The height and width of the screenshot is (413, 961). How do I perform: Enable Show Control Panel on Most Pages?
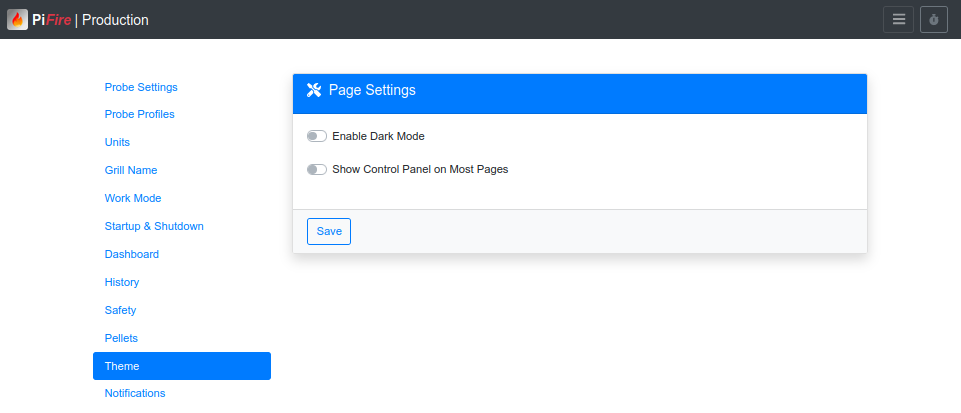pyautogui.click(x=317, y=170)
